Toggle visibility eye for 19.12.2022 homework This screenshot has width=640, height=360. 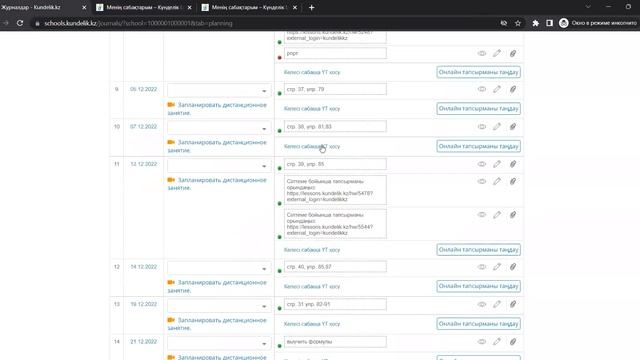pos(482,304)
